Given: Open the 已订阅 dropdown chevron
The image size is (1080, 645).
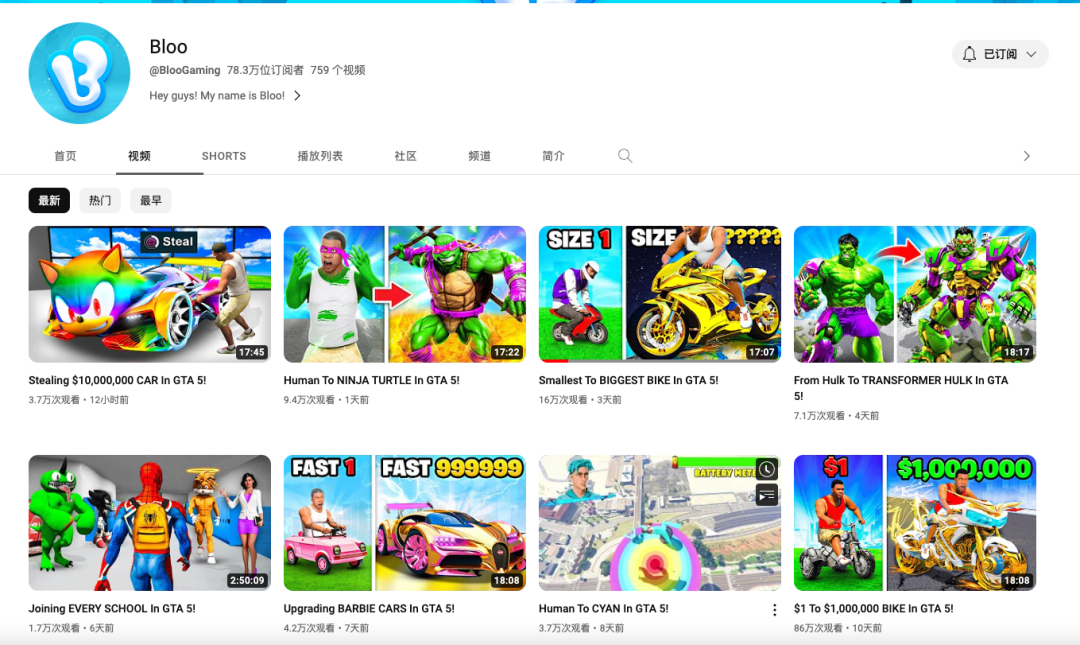Looking at the screenshot, I should point(1030,54).
